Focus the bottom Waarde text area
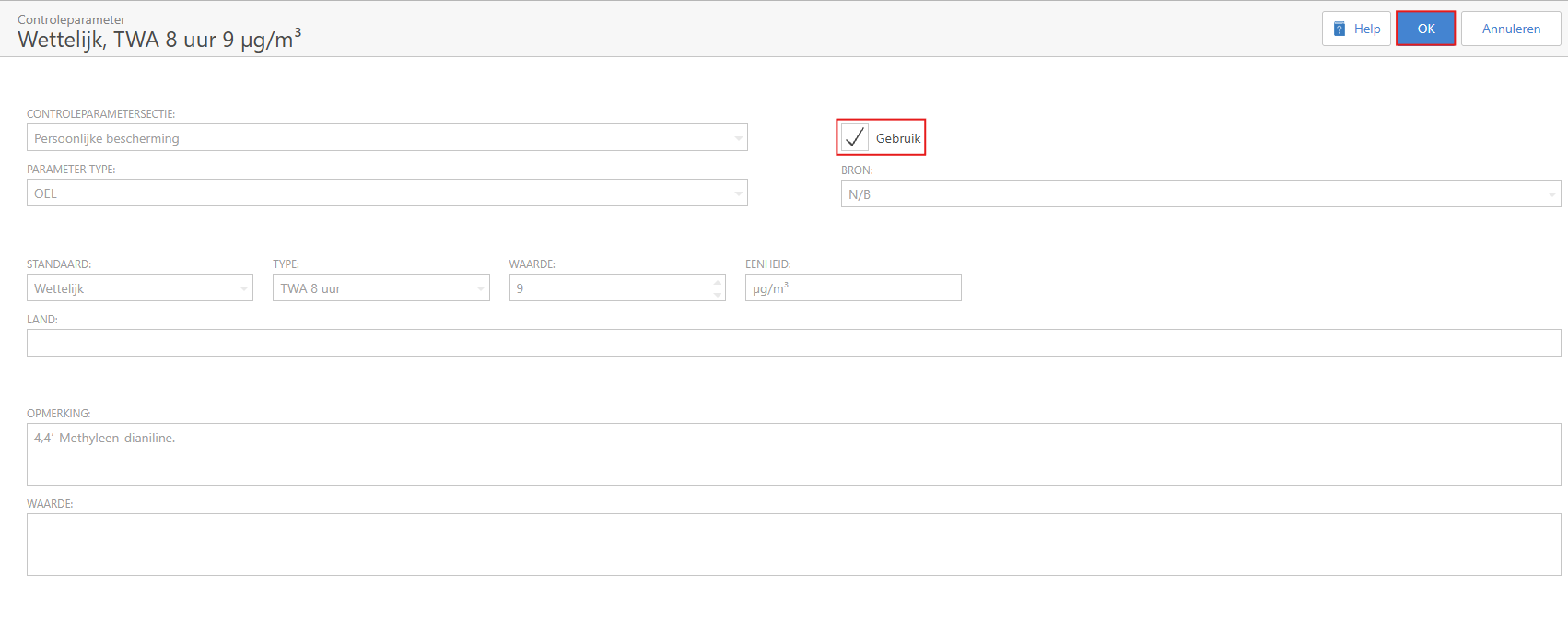This screenshot has height=621, width=1568. click(792, 545)
